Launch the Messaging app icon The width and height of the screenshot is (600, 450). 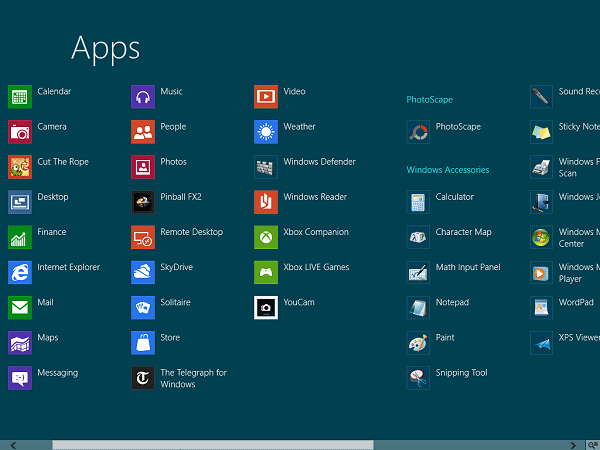pyautogui.click(x=20, y=378)
